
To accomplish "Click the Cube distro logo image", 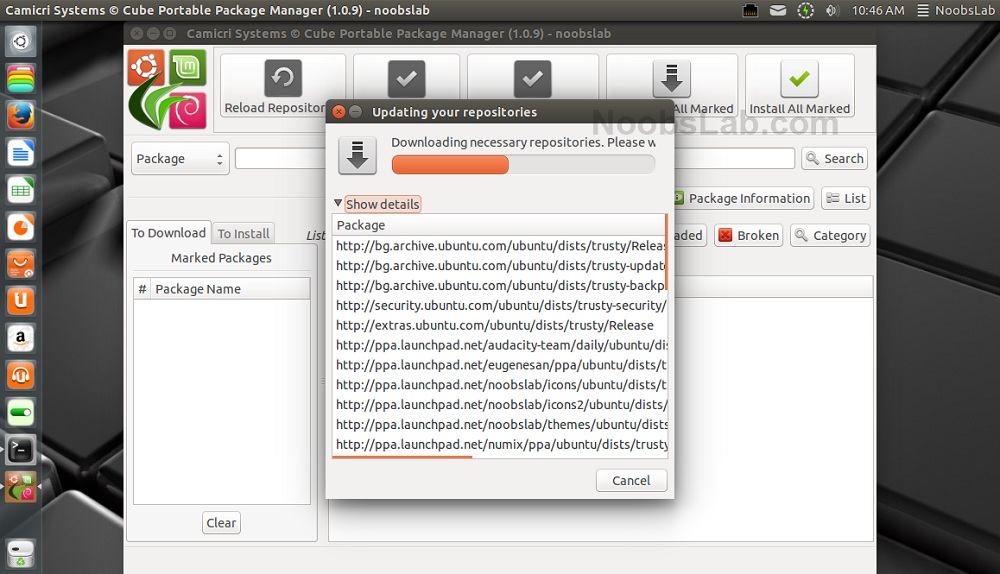I will [167, 89].
